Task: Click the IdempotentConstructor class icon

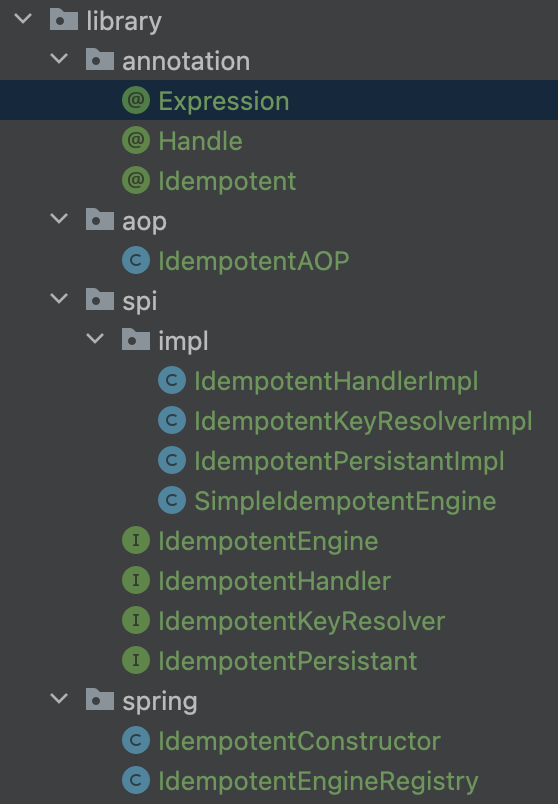Action: click(x=136, y=740)
